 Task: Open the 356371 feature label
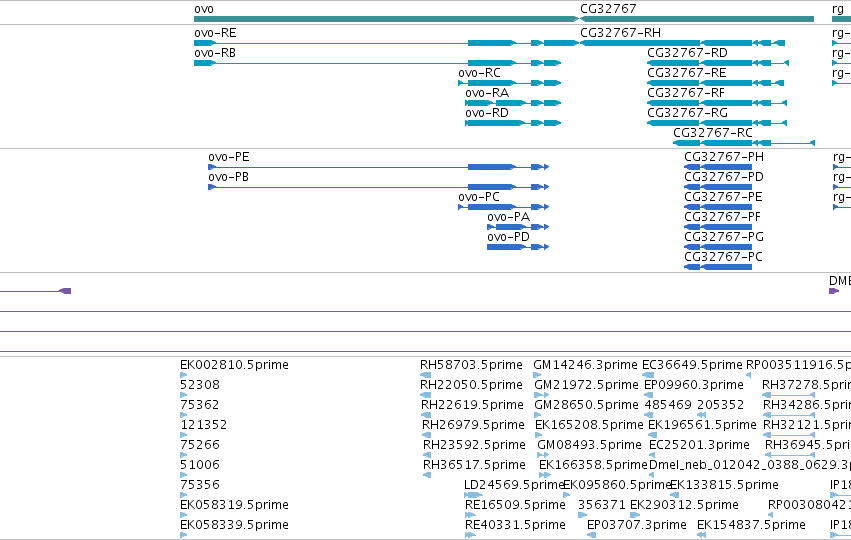[601, 505]
